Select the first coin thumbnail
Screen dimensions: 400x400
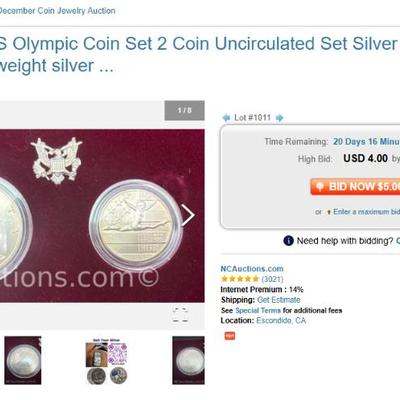point(23,360)
